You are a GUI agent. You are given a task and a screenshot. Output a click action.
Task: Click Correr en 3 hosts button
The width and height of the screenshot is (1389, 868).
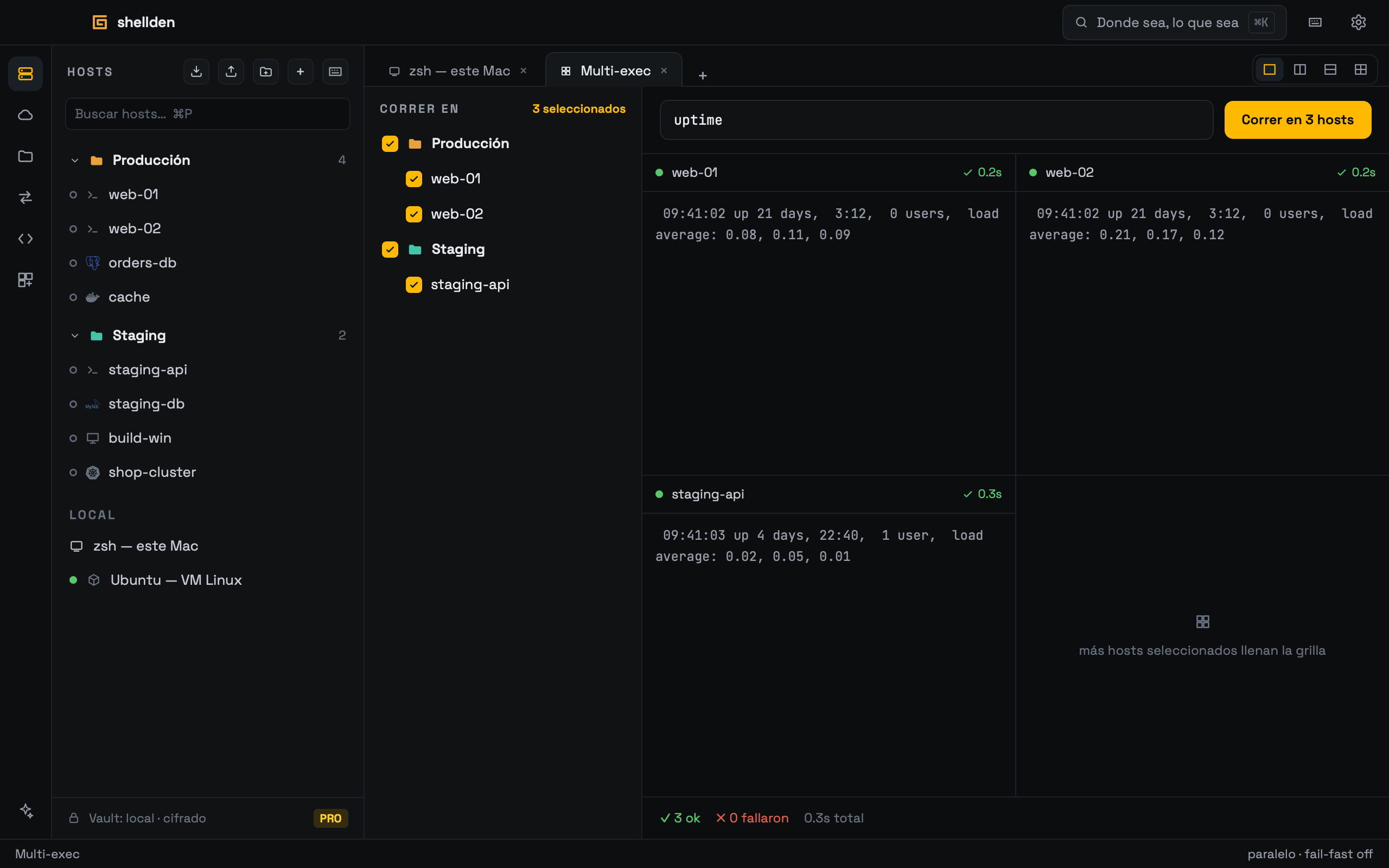tap(1297, 119)
